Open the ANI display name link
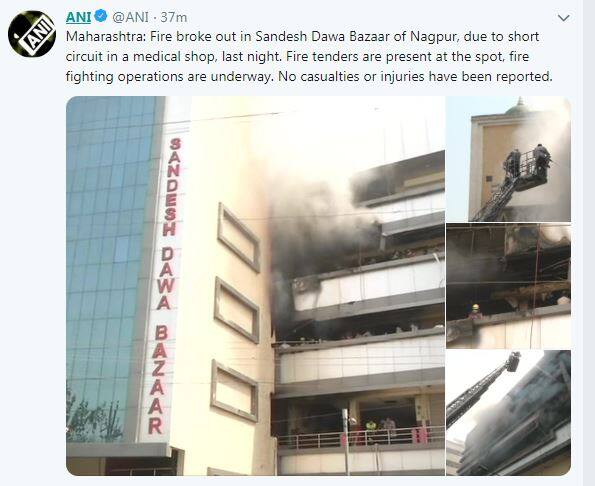This screenshot has width=595, height=486. (x=78, y=17)
